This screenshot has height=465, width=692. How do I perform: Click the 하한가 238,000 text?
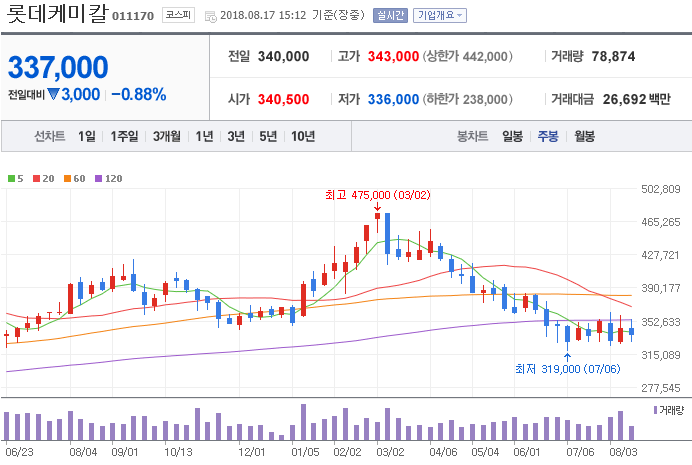coord(468,99)
